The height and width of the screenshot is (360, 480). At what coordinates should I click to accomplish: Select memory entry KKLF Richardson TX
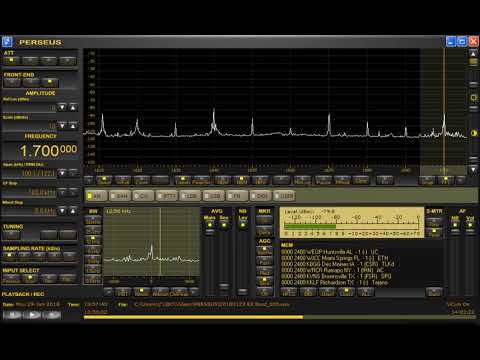pos(335,282)
